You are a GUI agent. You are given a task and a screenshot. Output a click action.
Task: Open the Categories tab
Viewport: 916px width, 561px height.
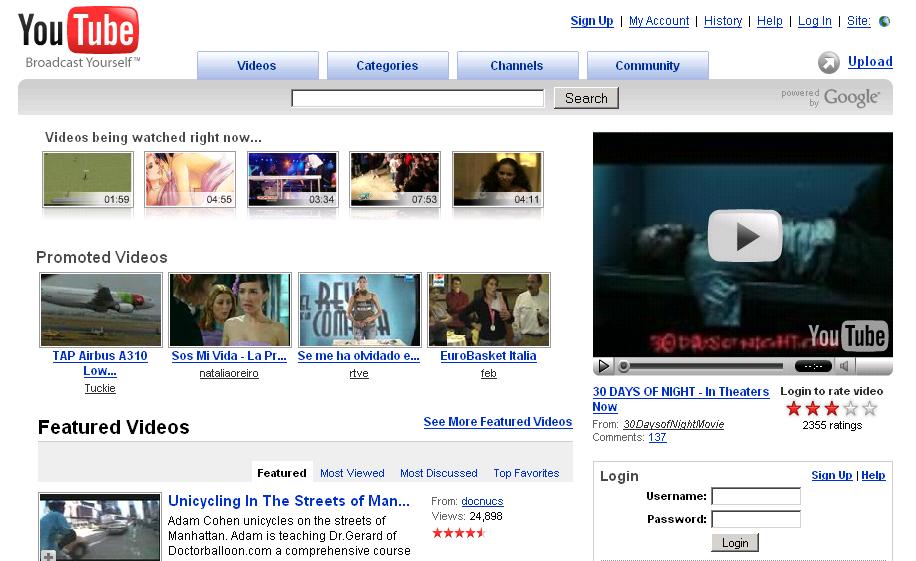pyautogui.click(x=387, y=65)
